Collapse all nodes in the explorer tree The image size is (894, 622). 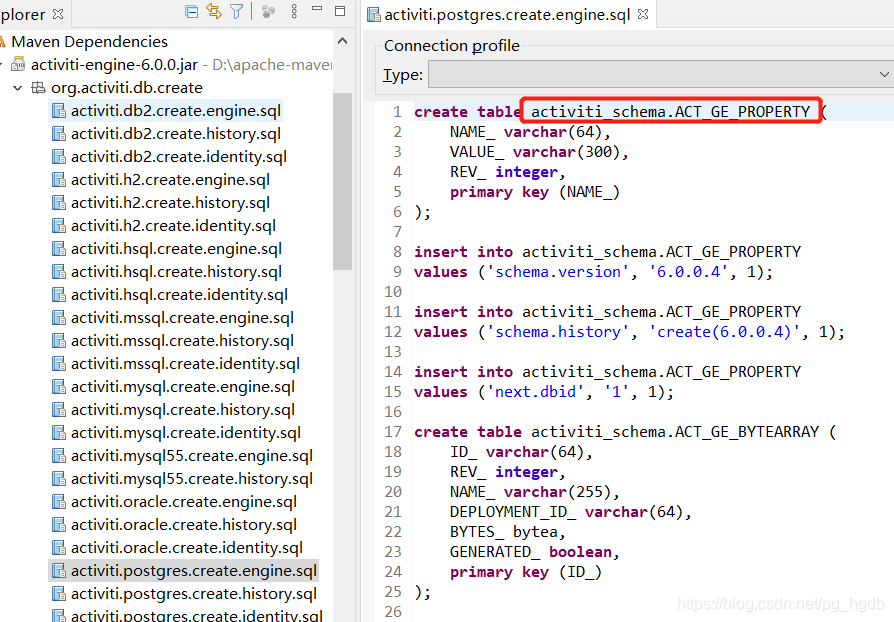189,9
